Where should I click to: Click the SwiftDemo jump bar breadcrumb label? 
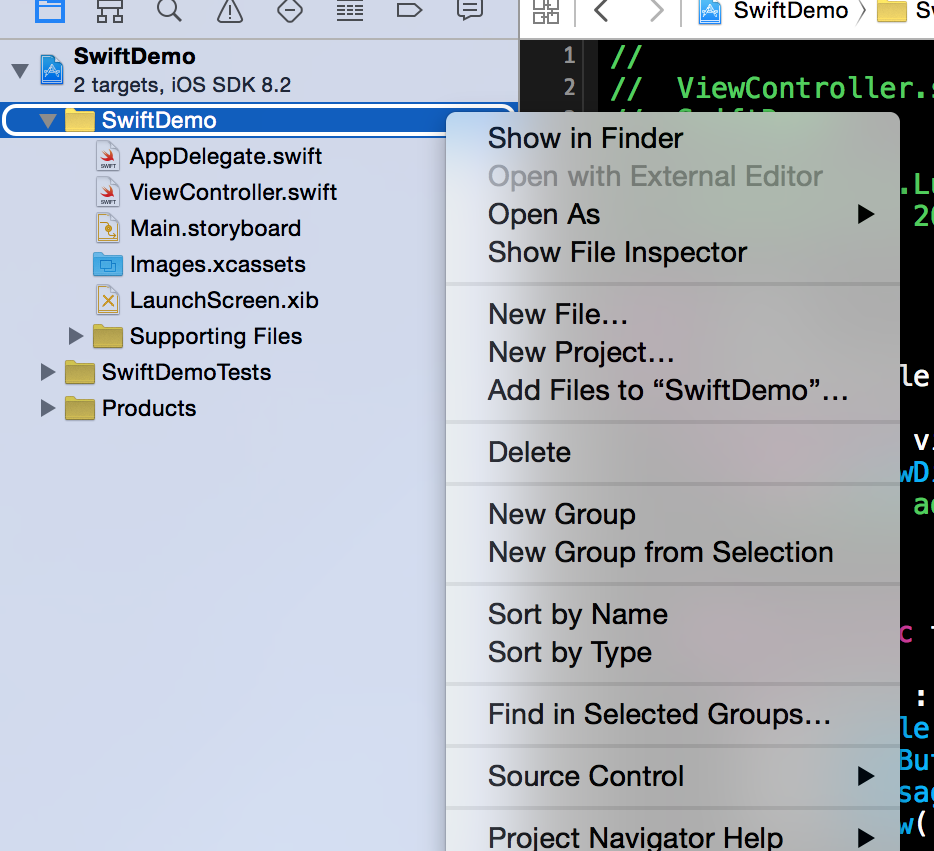[790, 11]
